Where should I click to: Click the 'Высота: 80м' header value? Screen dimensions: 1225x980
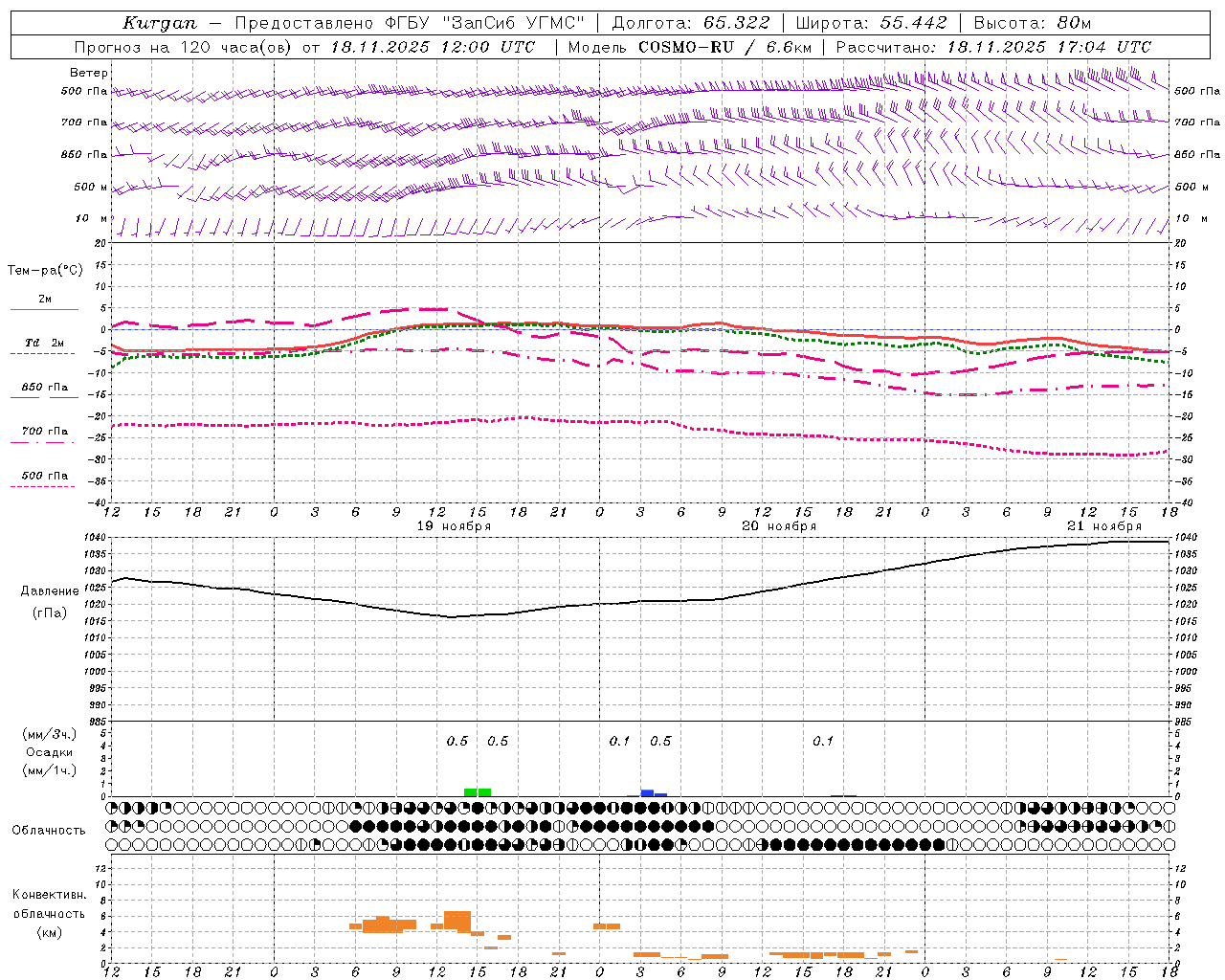point(1033,23)
